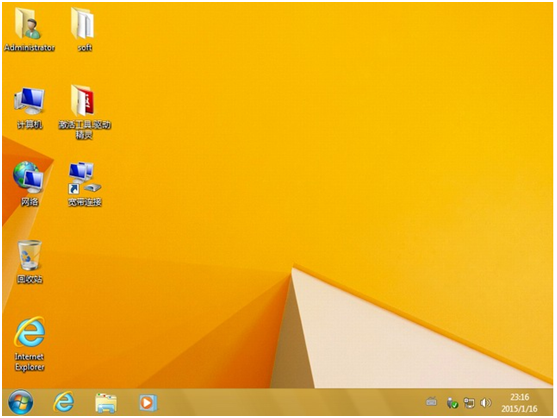
Task: Click empty area of the taskbar
Action: [x=284, y=402]
